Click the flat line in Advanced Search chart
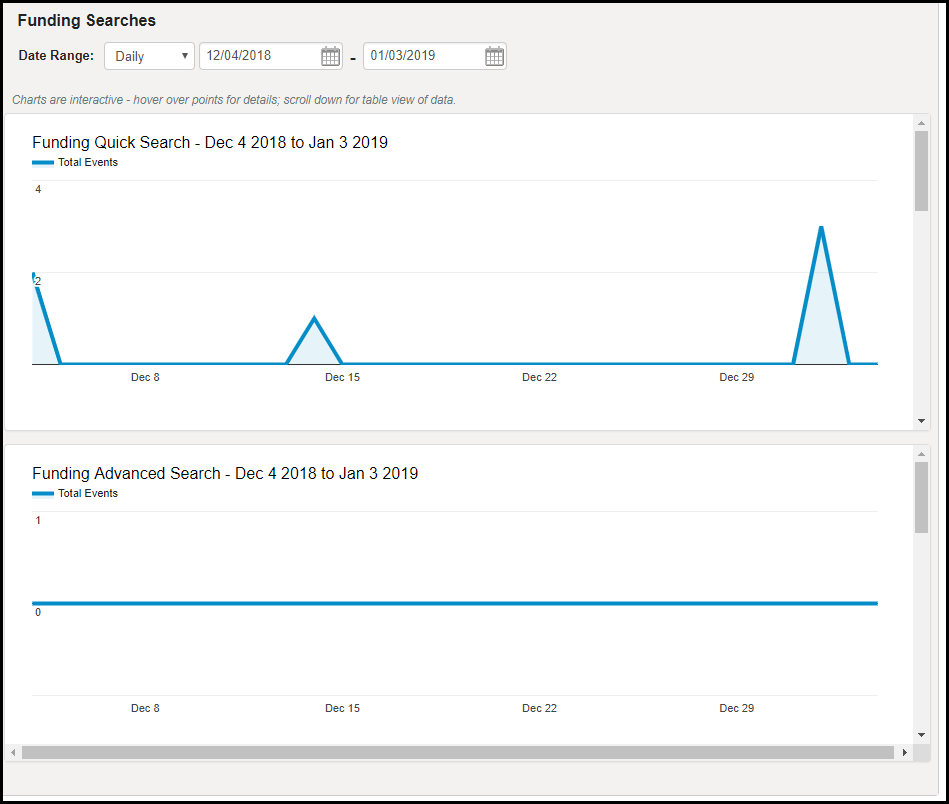Image resolution: width=949 pixels, height=804 pixels. (450, 603)
